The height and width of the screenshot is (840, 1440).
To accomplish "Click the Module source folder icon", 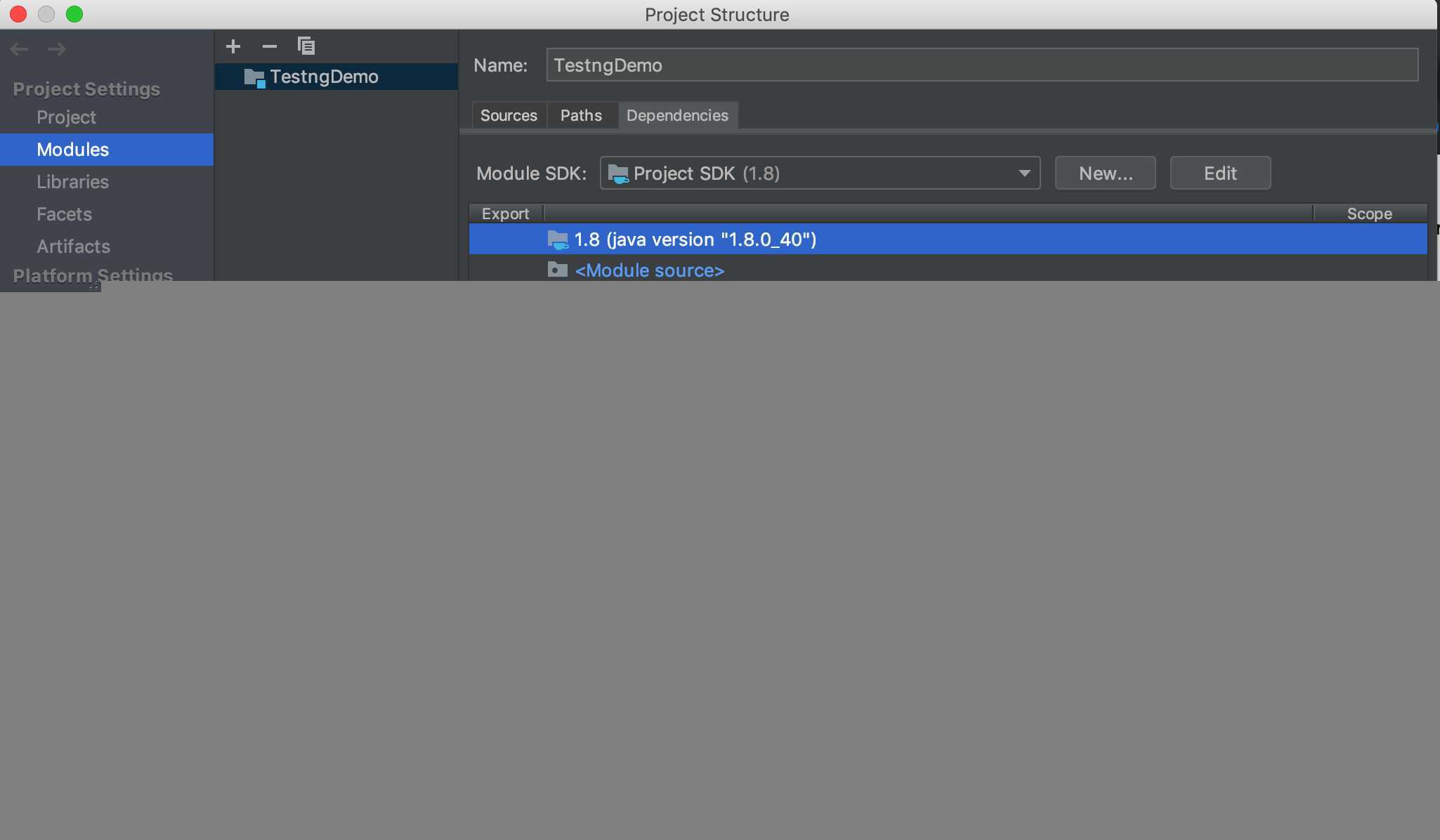I will [558, 270].
